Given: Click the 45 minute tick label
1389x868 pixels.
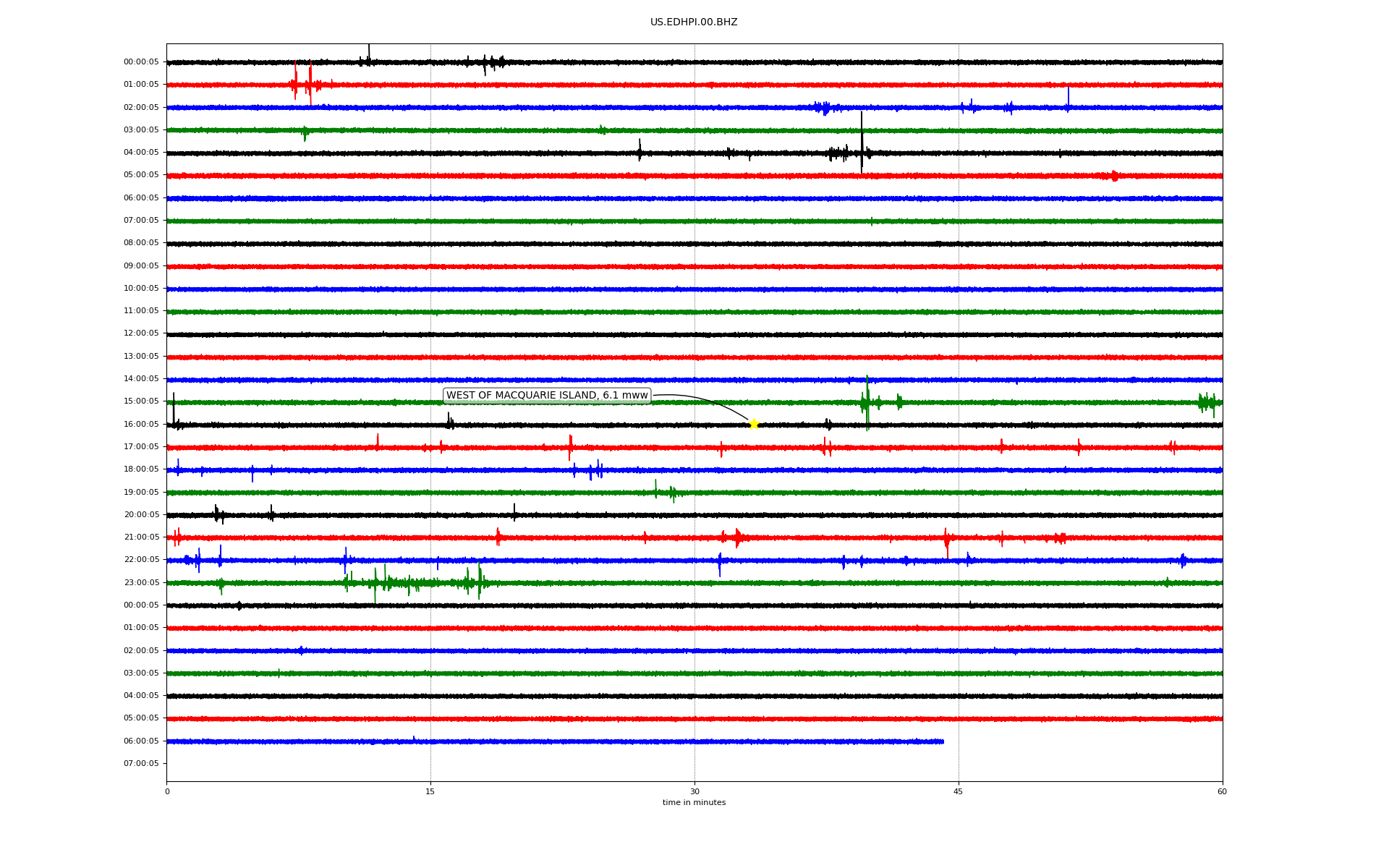Looking at the screenshot, I should coord(959,791).
